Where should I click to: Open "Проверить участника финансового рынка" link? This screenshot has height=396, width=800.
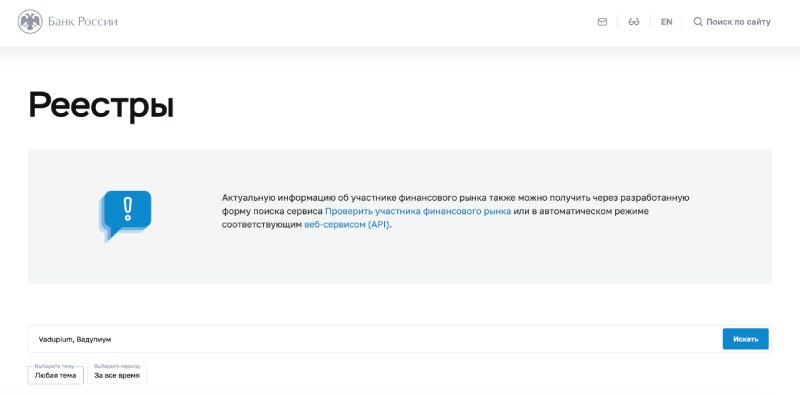tap(418, 211)
